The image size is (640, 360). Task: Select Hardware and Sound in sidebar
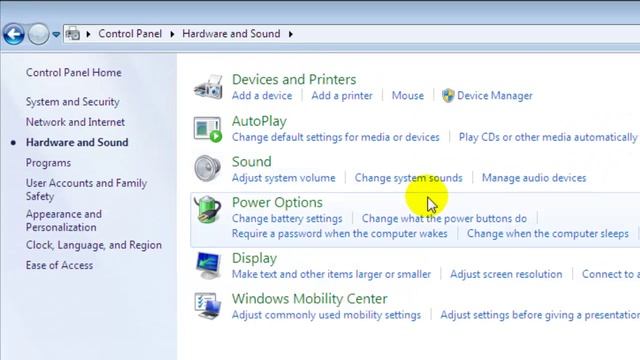(x=77, y=142)
